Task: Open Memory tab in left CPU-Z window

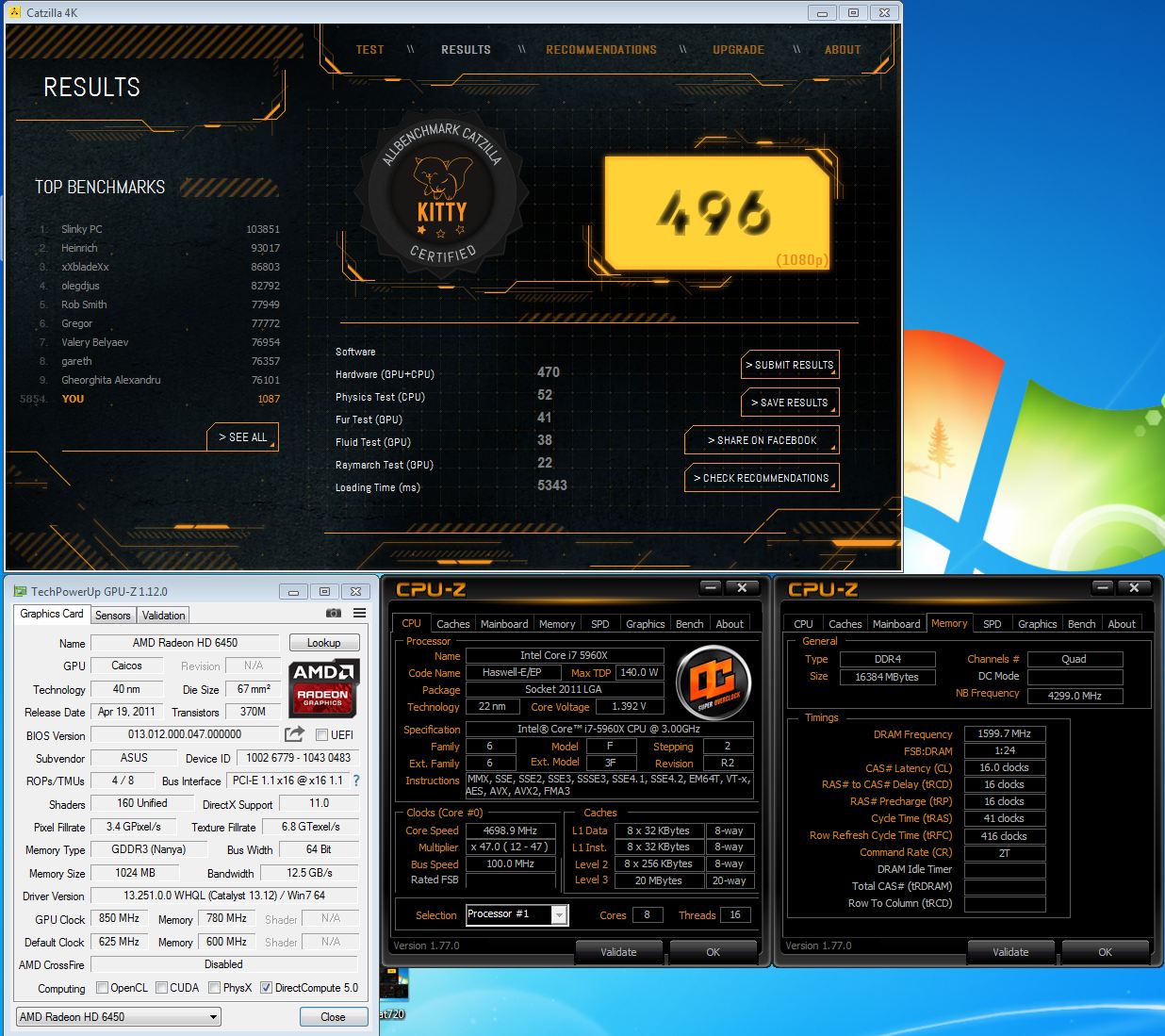Action: click(557, 624)
